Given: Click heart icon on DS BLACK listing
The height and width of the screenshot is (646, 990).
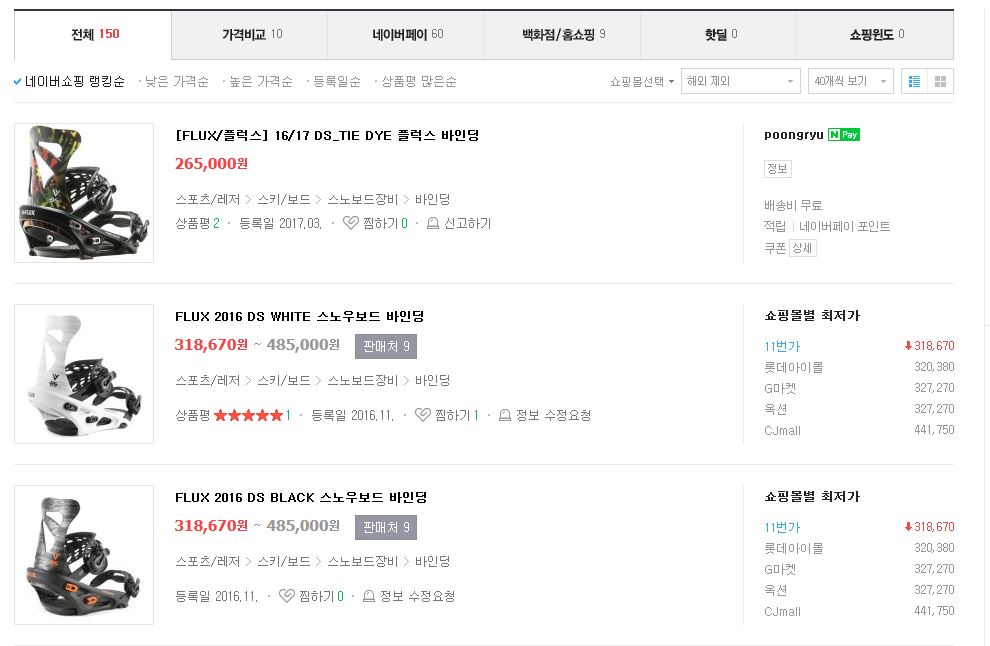Looking at the screenshot, I should (x=287, y=595).
